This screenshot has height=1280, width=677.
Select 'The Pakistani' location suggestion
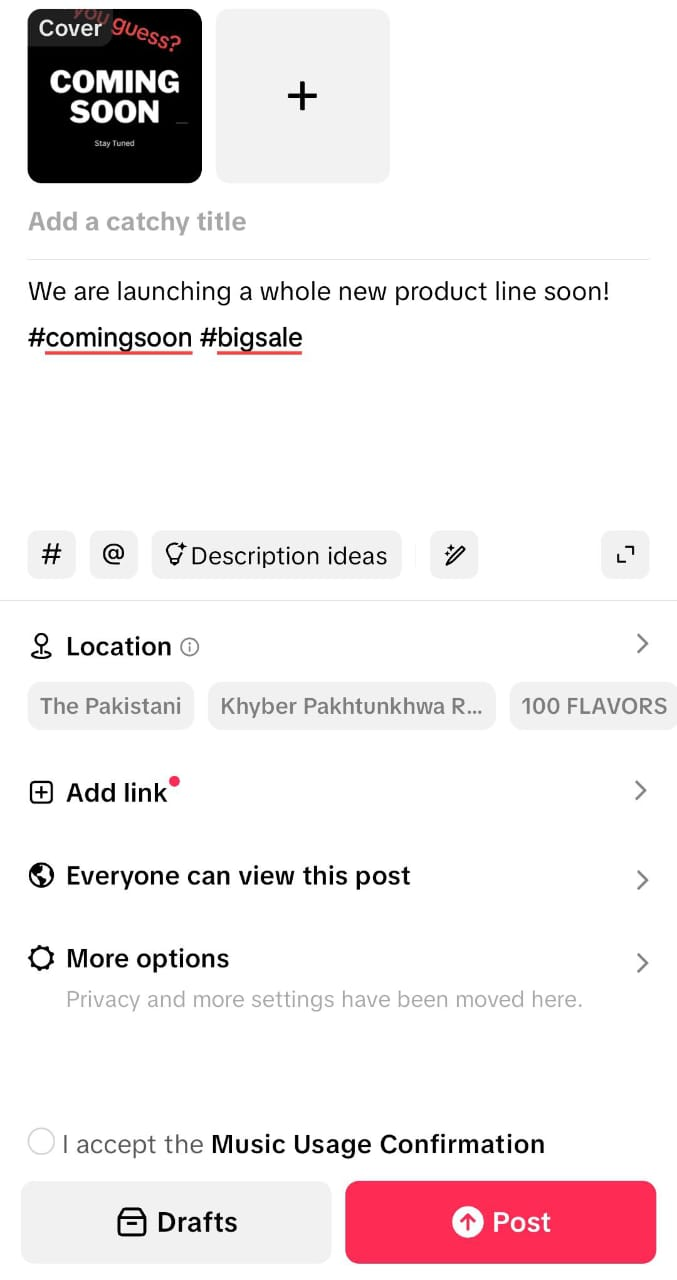(x=110, y=706)
